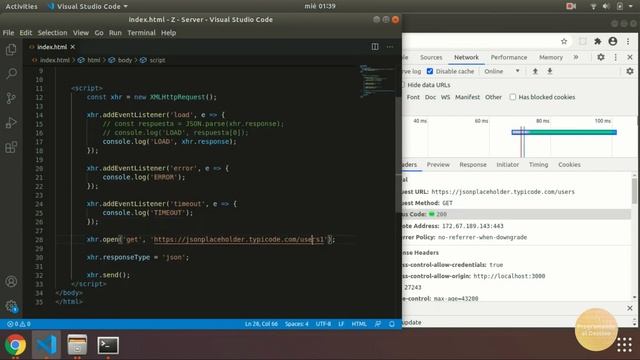Open the Accounts menu in VS Code

tap(11, 281)
